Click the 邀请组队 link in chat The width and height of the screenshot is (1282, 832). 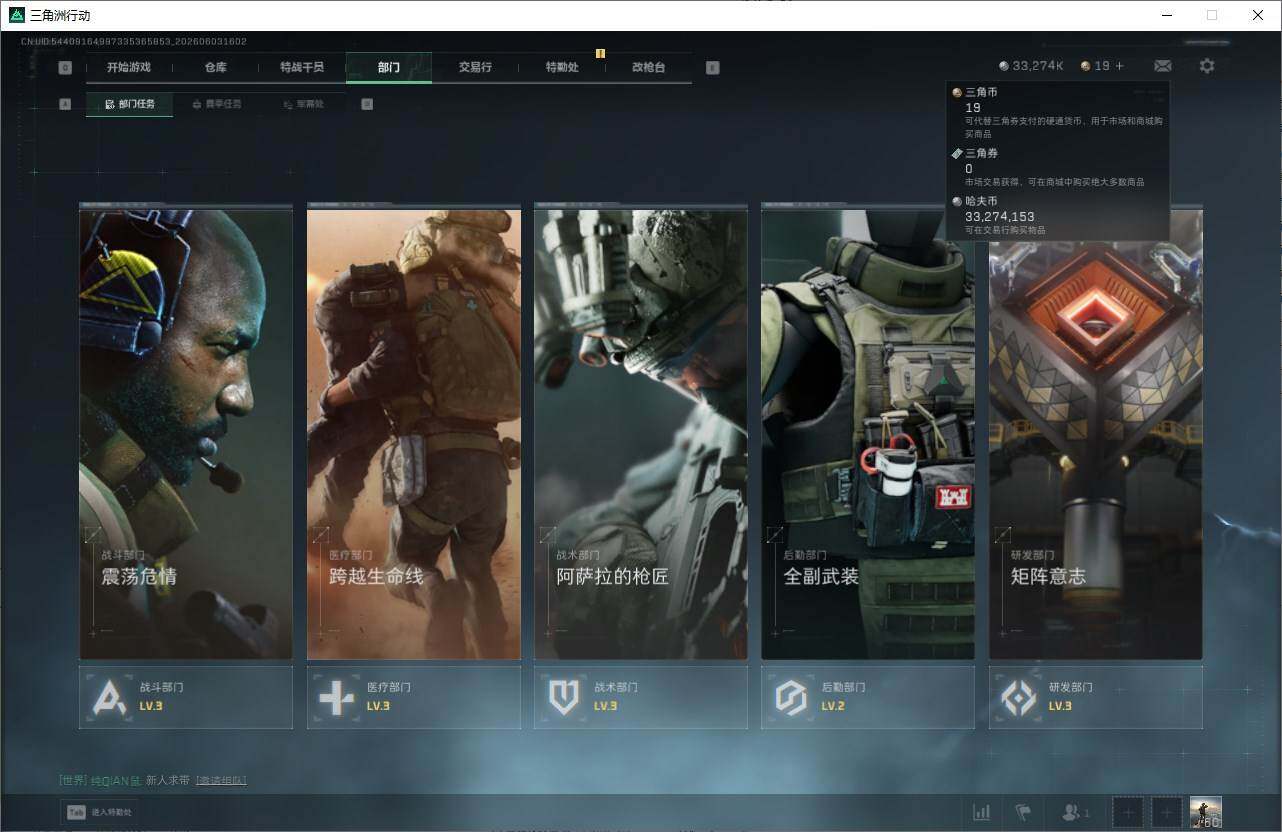(x=221, y=780)
